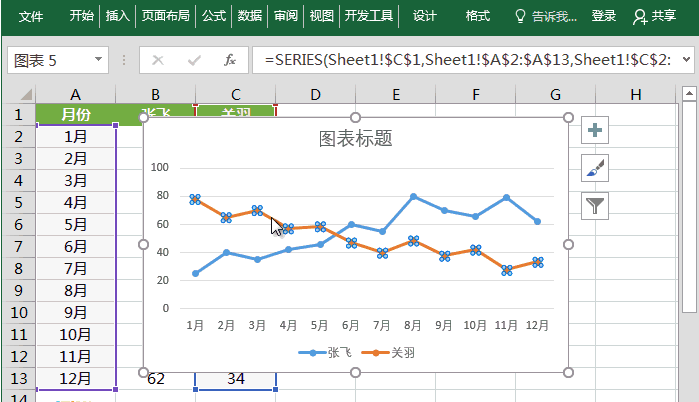
Task: Open the View (视图) tab
Action: coord(321,16)
